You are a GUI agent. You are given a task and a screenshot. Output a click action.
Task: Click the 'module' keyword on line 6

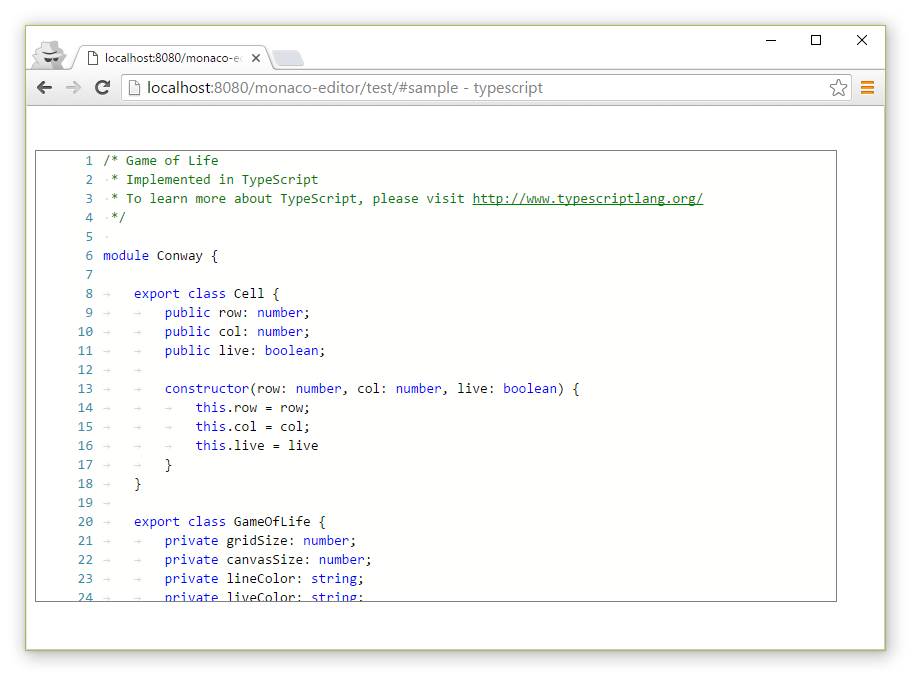[126, 255]
